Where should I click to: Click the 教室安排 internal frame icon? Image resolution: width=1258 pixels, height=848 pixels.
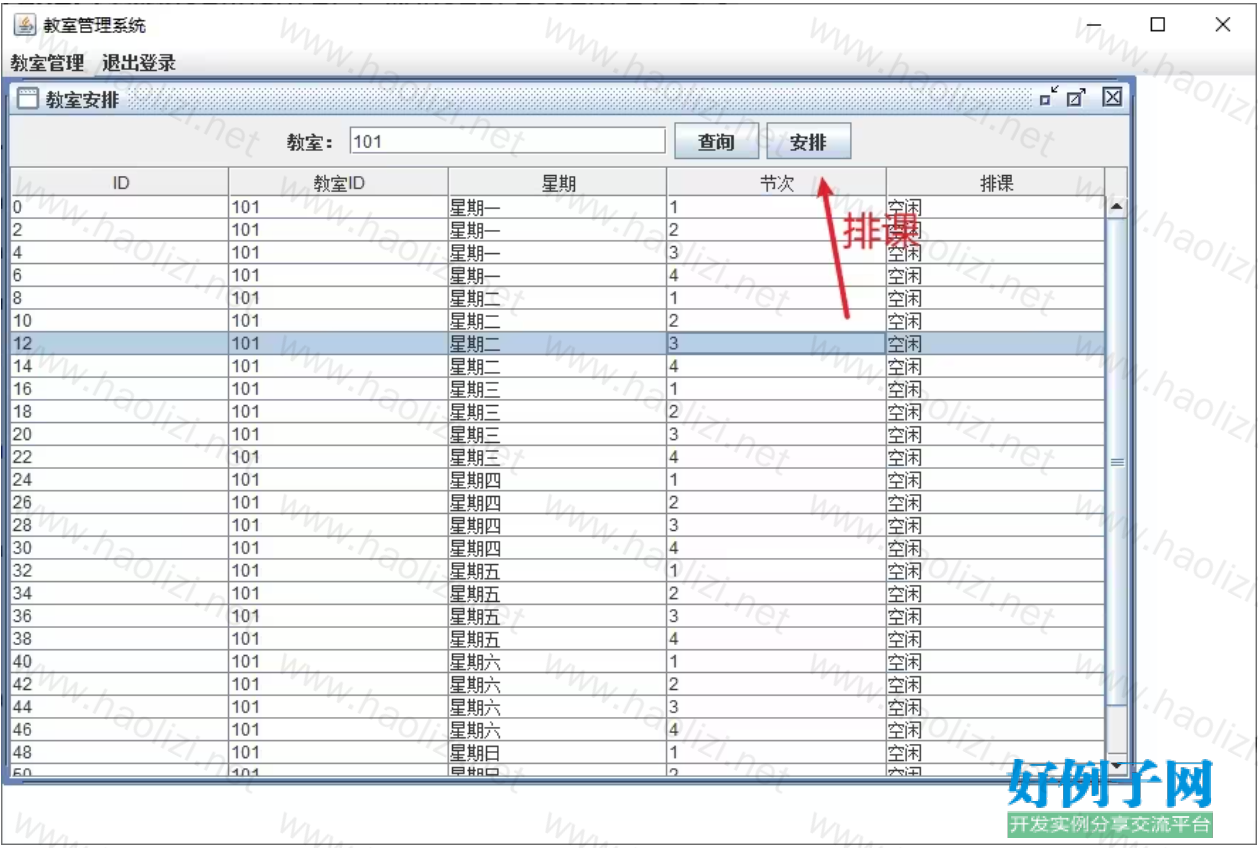28,98
